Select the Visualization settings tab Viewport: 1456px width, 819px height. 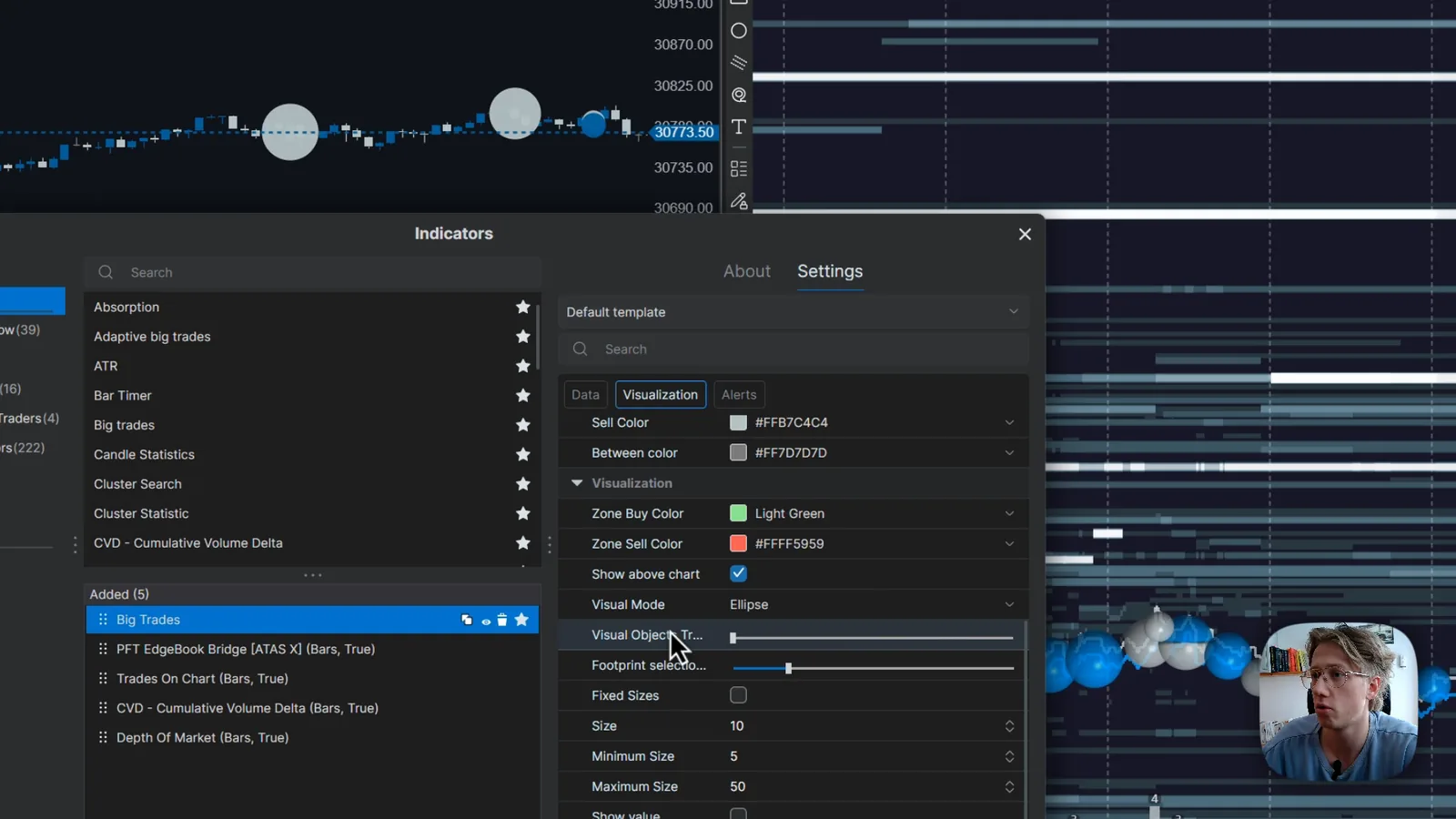(661, 394)
